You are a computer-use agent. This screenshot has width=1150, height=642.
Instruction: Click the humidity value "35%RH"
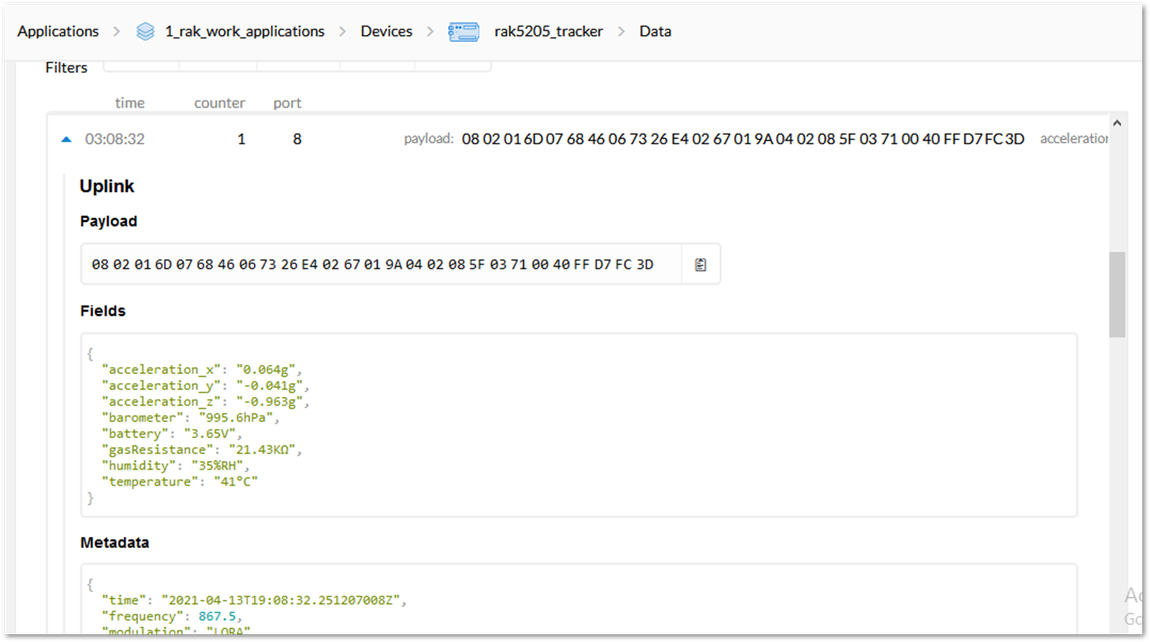coord(217,467)
